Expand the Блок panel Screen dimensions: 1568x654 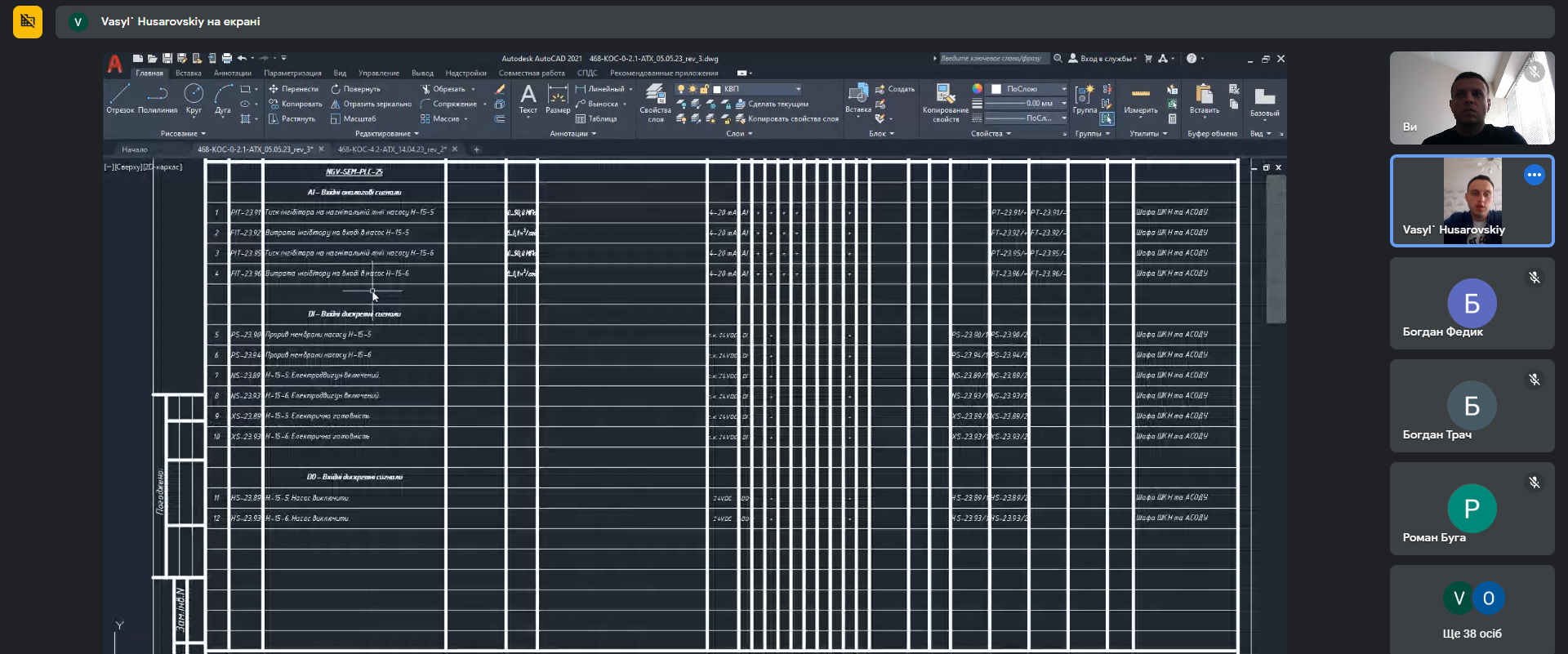point(881,134)
